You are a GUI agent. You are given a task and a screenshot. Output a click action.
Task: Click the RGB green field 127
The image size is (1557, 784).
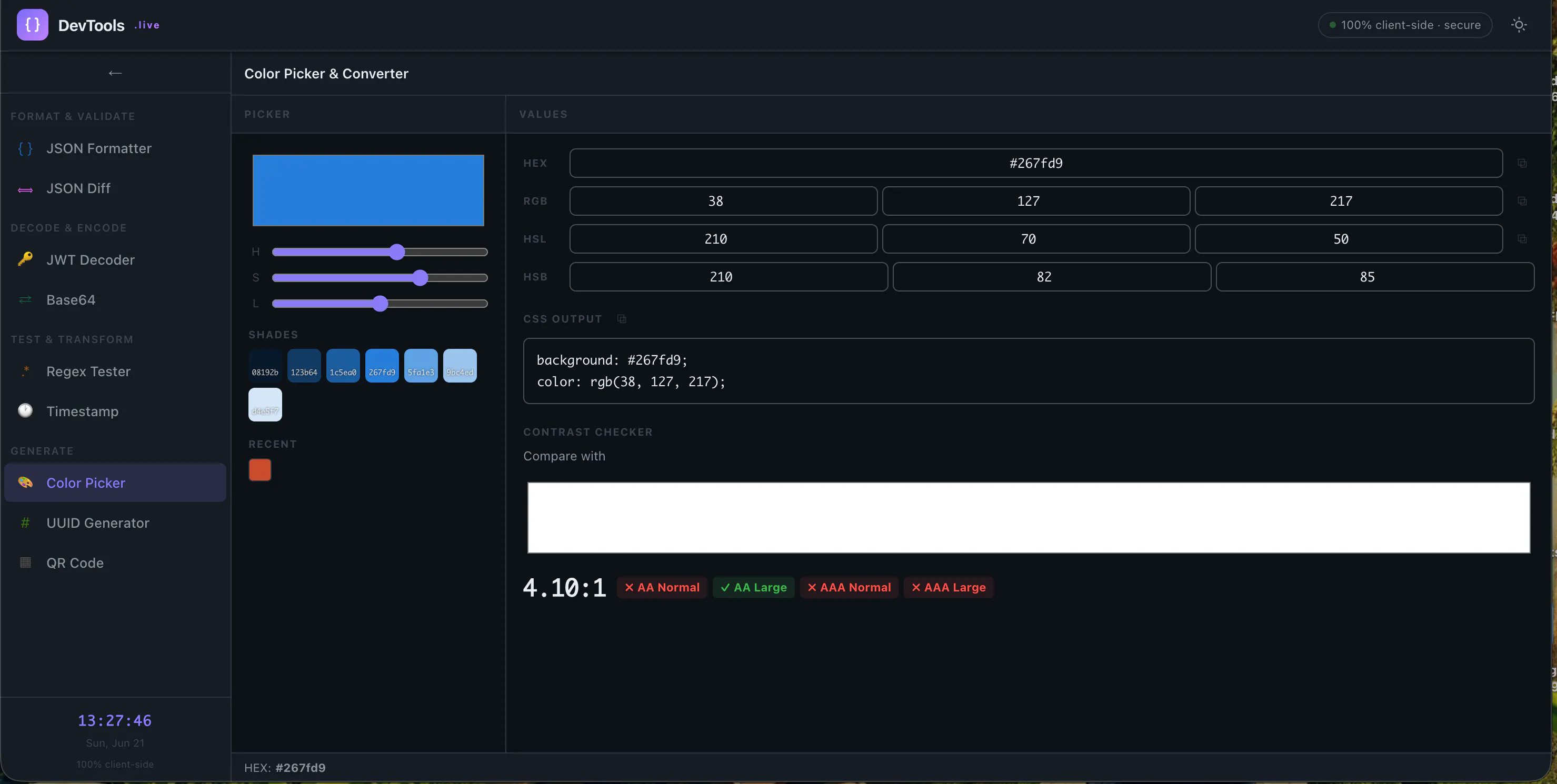[1036, 201]
